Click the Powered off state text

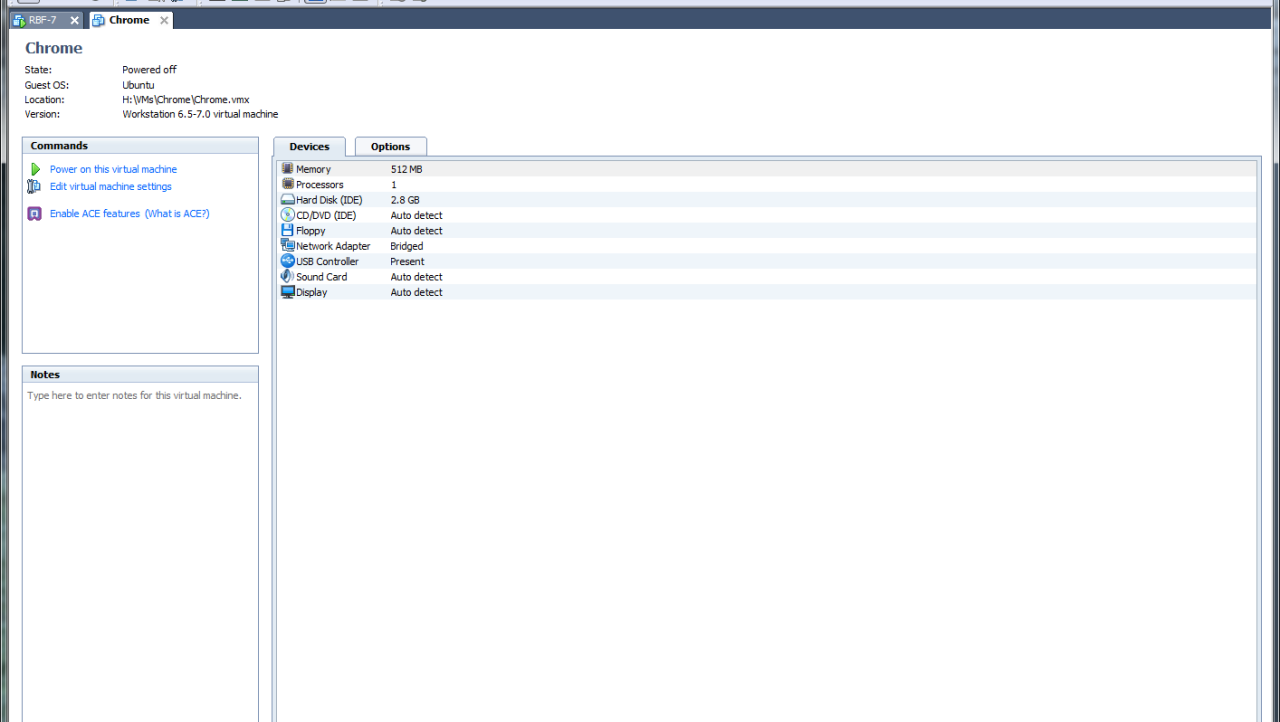[149, 70]
